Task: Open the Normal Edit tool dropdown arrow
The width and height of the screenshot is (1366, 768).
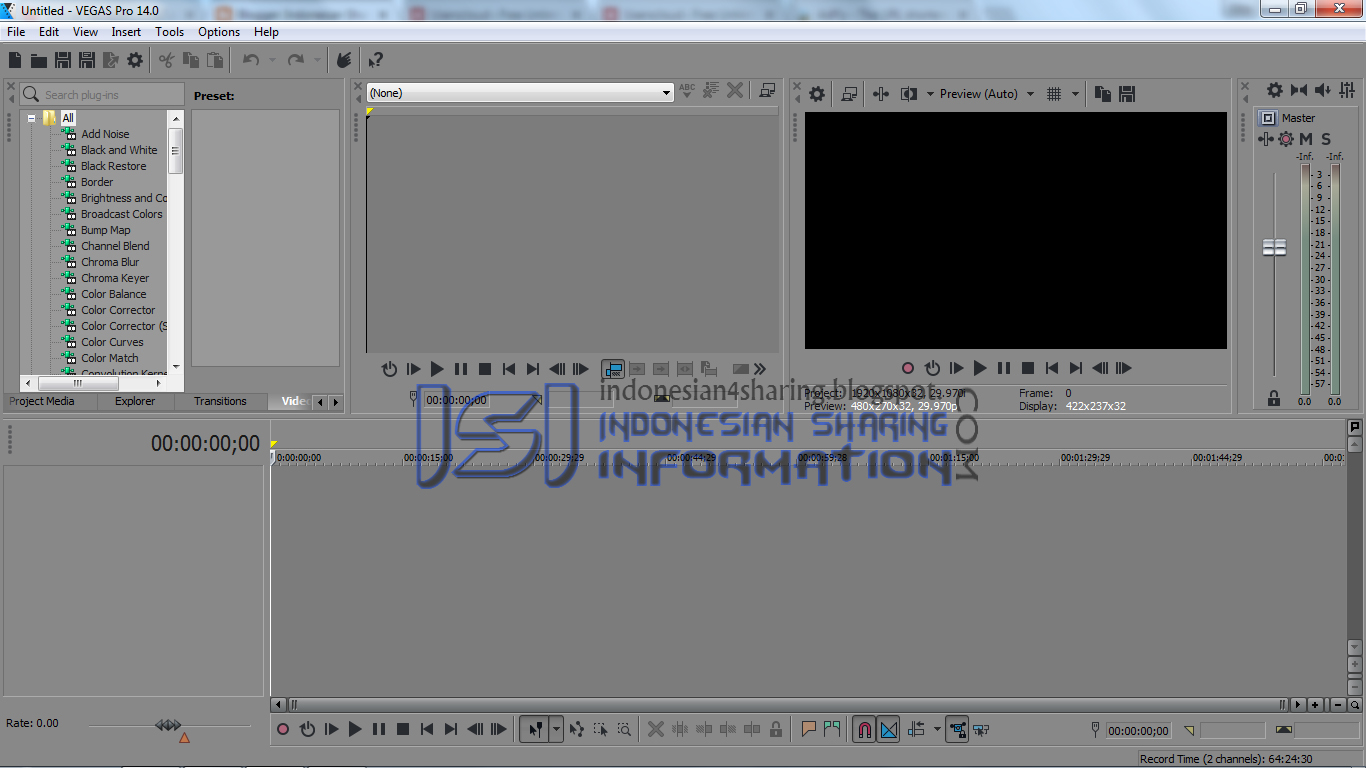Action: pos(557,730)
